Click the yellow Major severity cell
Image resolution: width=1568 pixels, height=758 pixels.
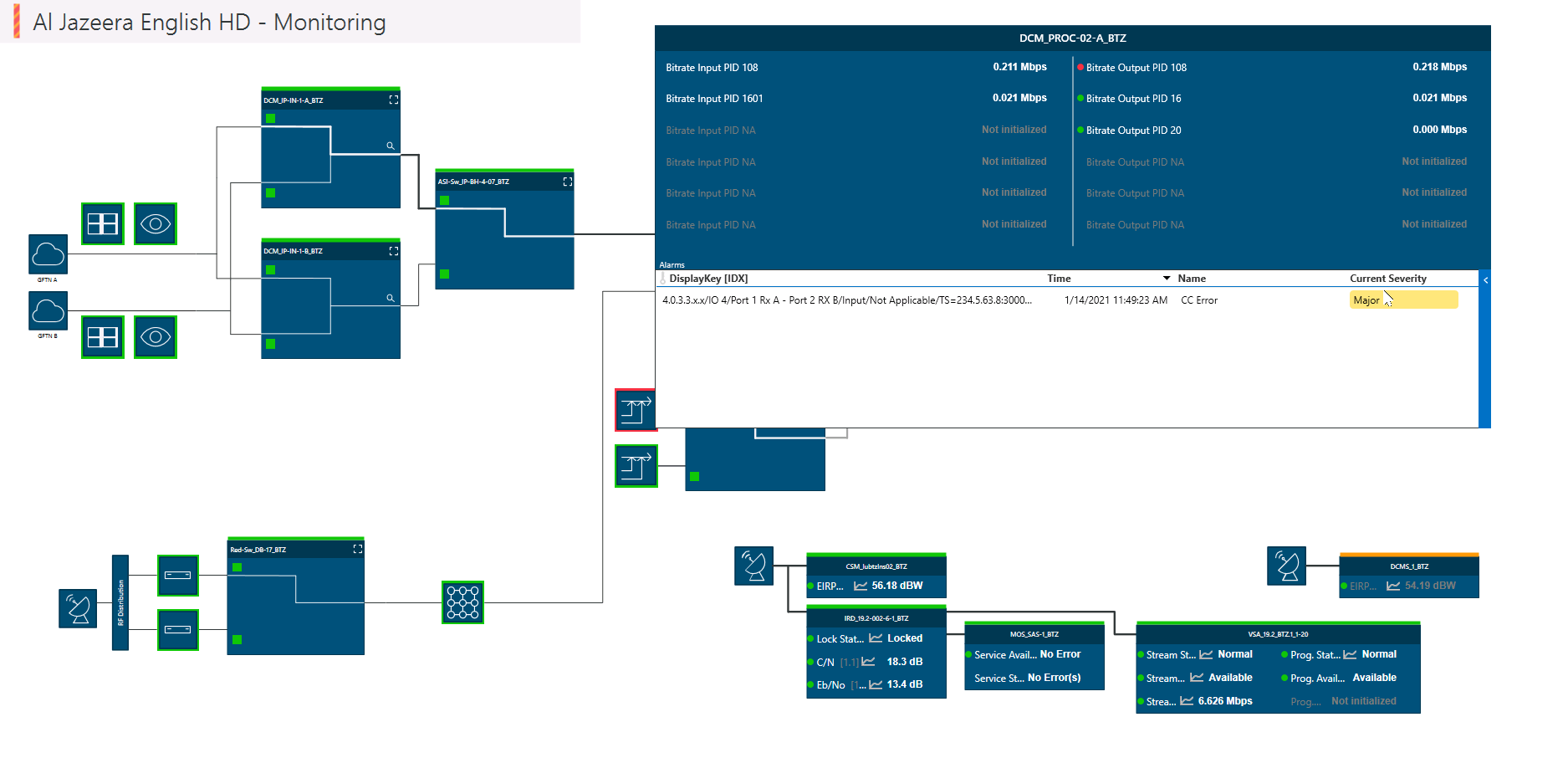tap(1403, 300)
